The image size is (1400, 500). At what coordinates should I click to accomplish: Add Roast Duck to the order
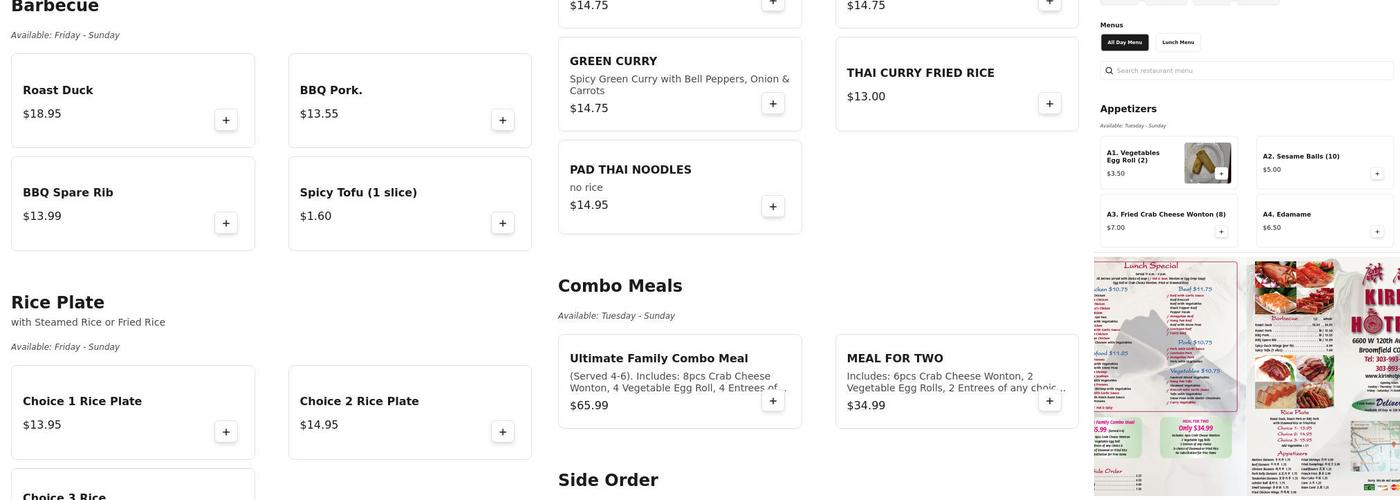tap(226, 120)
